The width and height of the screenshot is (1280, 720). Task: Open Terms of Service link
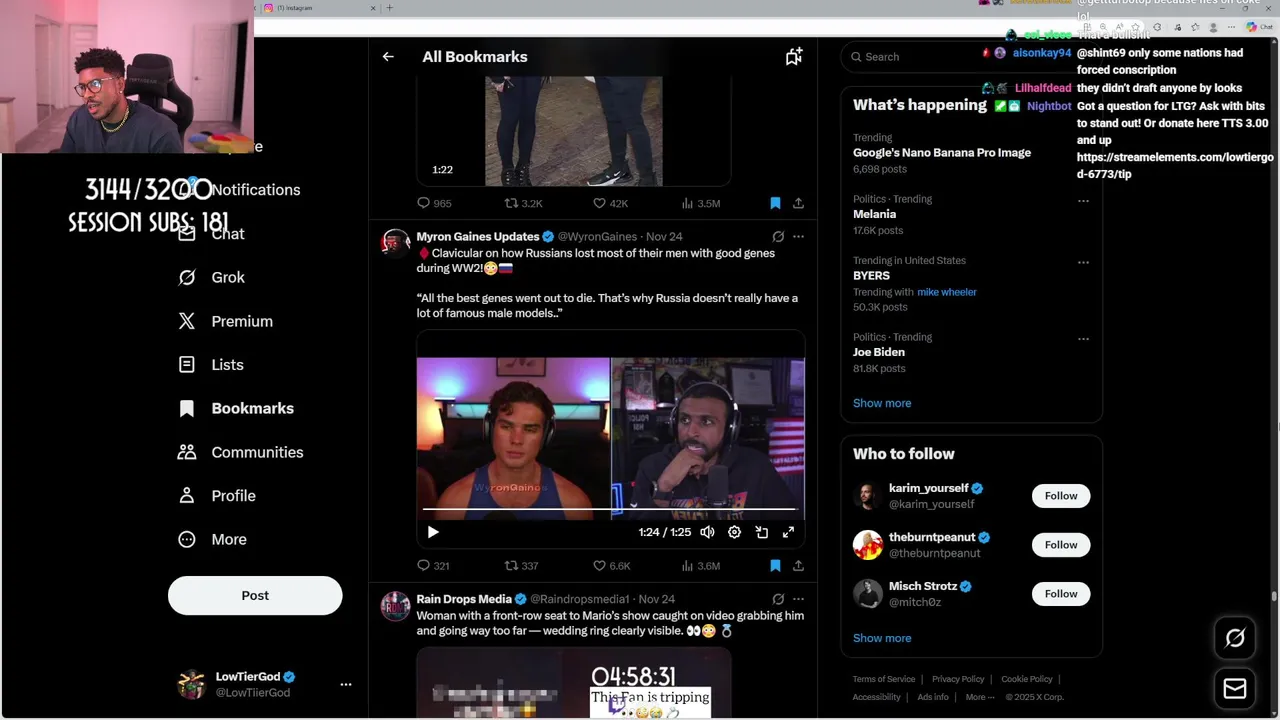click(884, 679)
